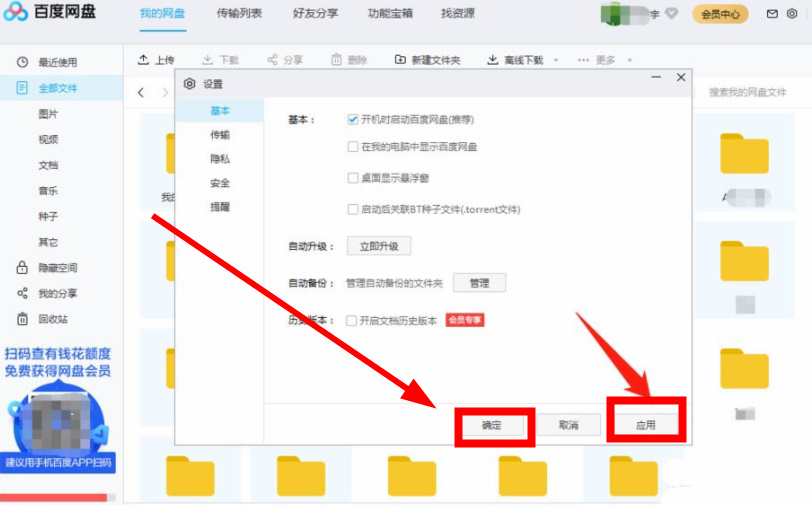Open the third folder in the bottom row

tap(412, 476)
